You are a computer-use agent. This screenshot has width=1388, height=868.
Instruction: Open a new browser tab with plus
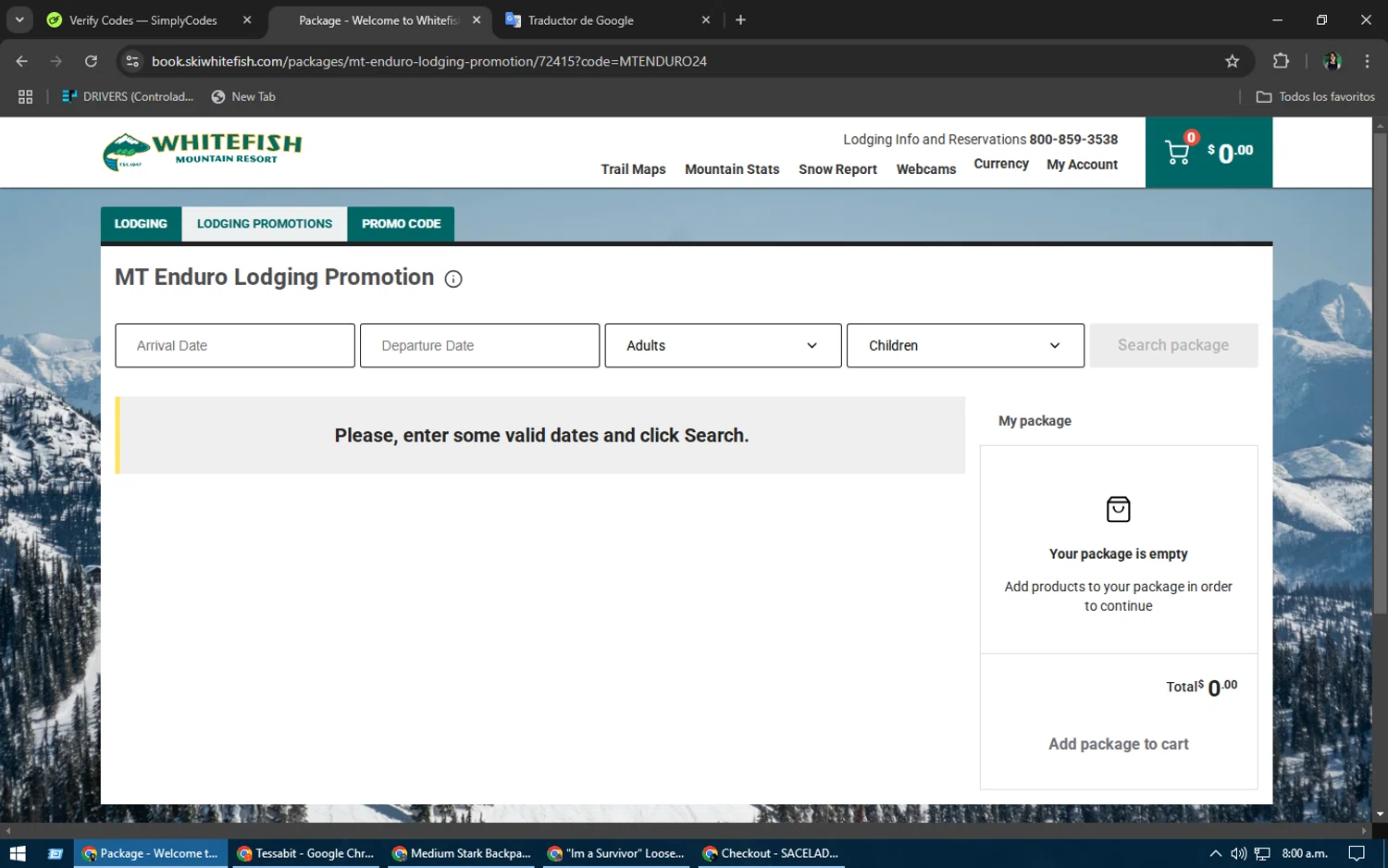point(740,20)
